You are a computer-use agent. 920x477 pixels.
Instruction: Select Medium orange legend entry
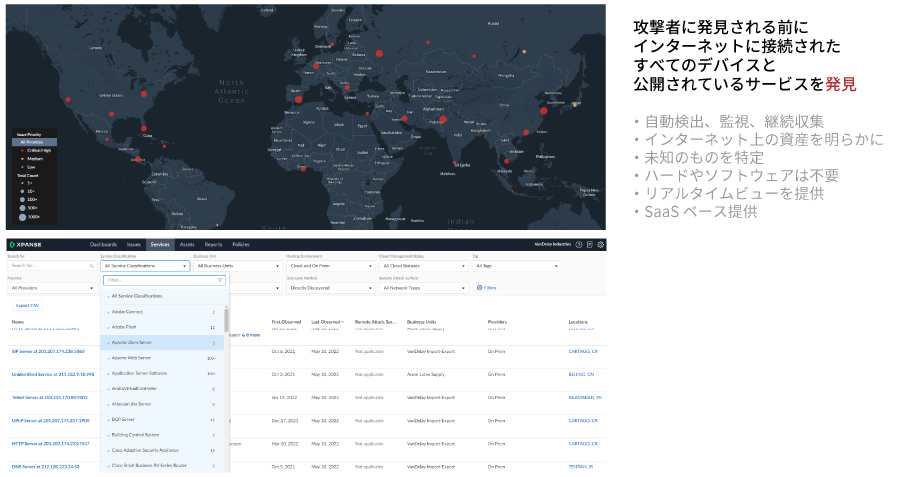pyautogui.click(x=32, y=158)
